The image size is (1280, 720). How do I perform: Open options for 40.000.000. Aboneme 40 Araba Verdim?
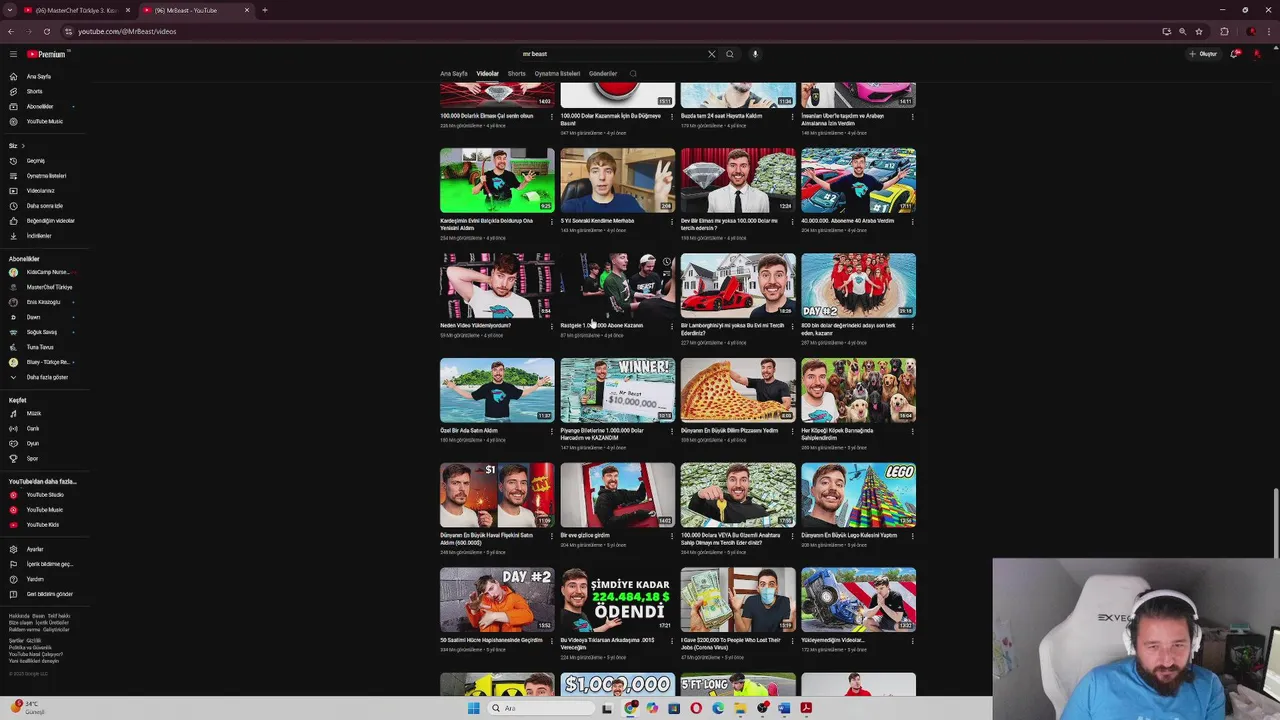coord(912,221)
